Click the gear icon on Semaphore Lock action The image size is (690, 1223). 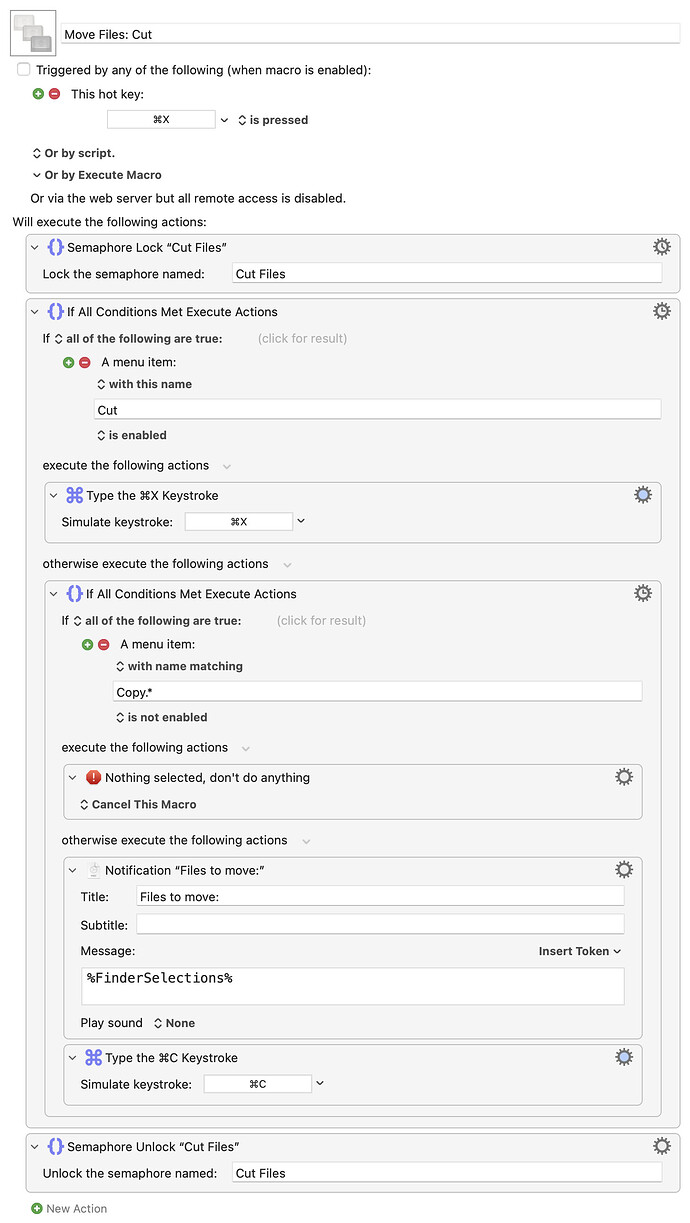click(661, 246)
